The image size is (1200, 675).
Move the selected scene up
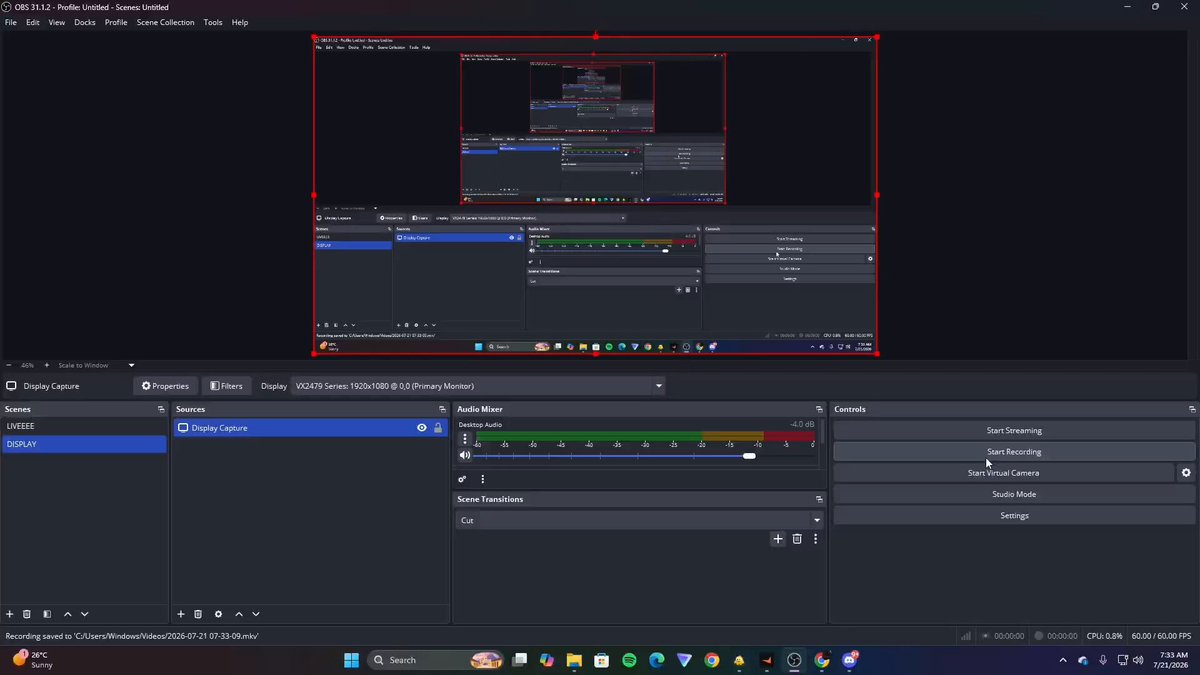(x=68, y=614)
